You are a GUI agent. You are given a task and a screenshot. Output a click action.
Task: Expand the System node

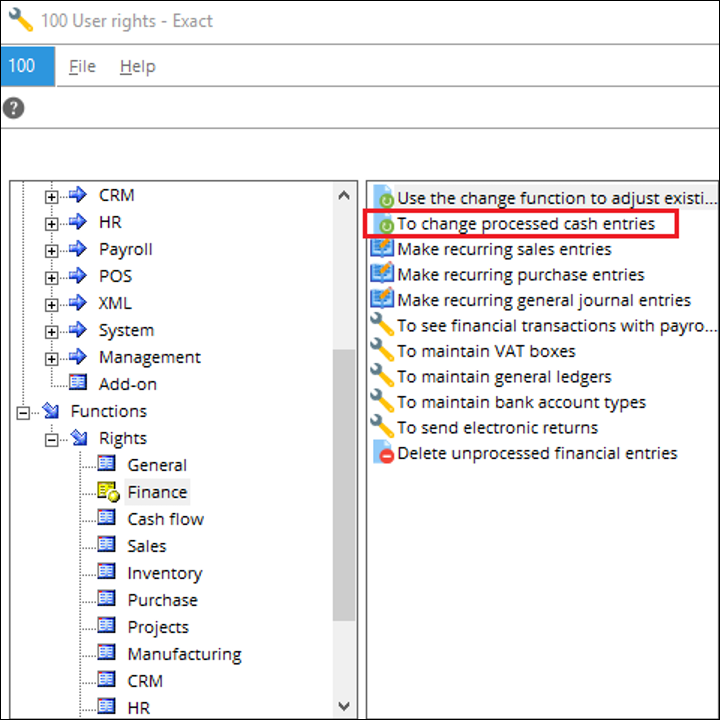pyautogui.click(x=51, y=332)
